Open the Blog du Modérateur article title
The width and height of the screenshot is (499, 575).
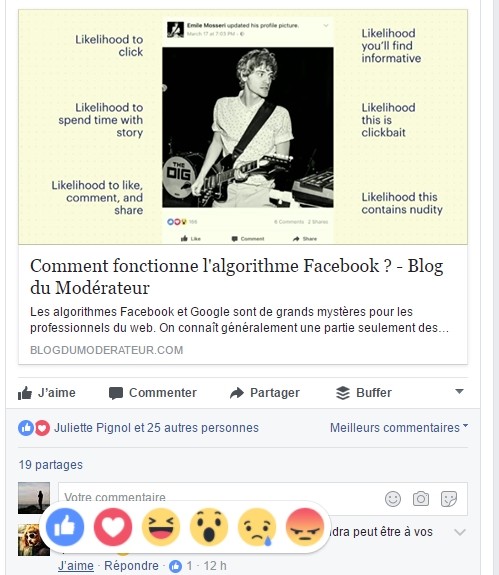point(236,276)
